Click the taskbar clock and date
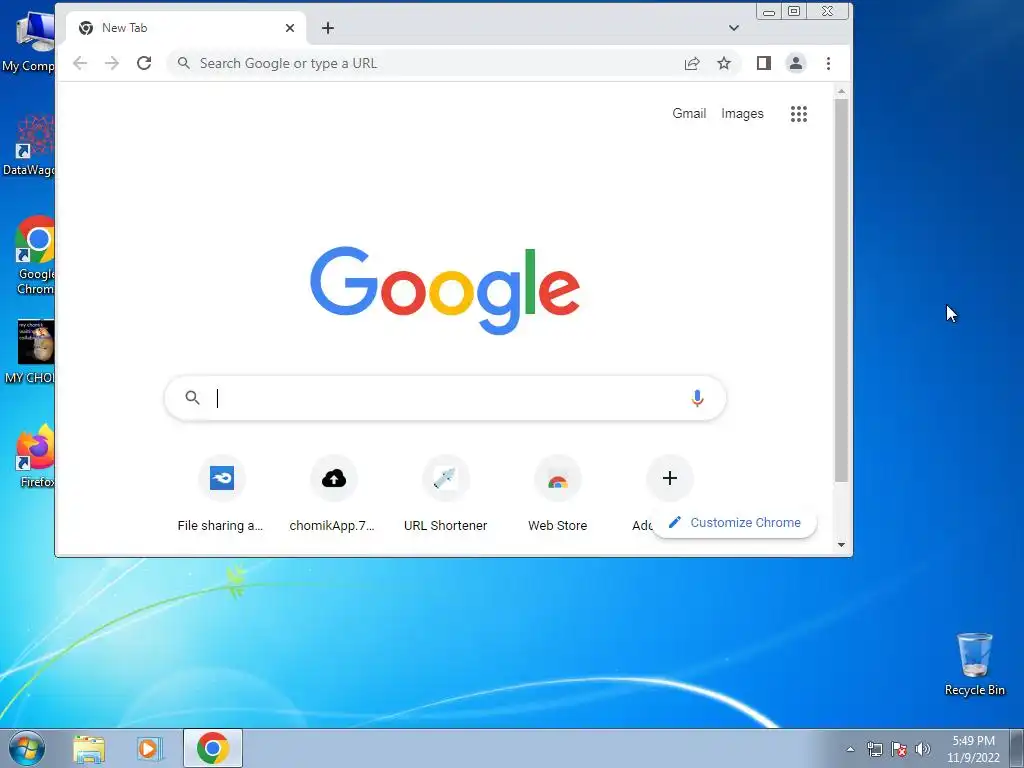The height and width of the screenshot is (768, 1024). coord(973,749)
